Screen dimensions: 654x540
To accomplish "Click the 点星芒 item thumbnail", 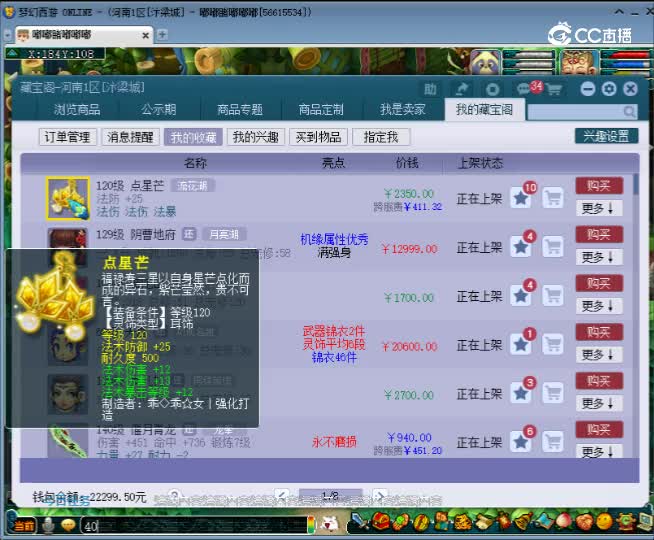I will click(x=68, y=198).
